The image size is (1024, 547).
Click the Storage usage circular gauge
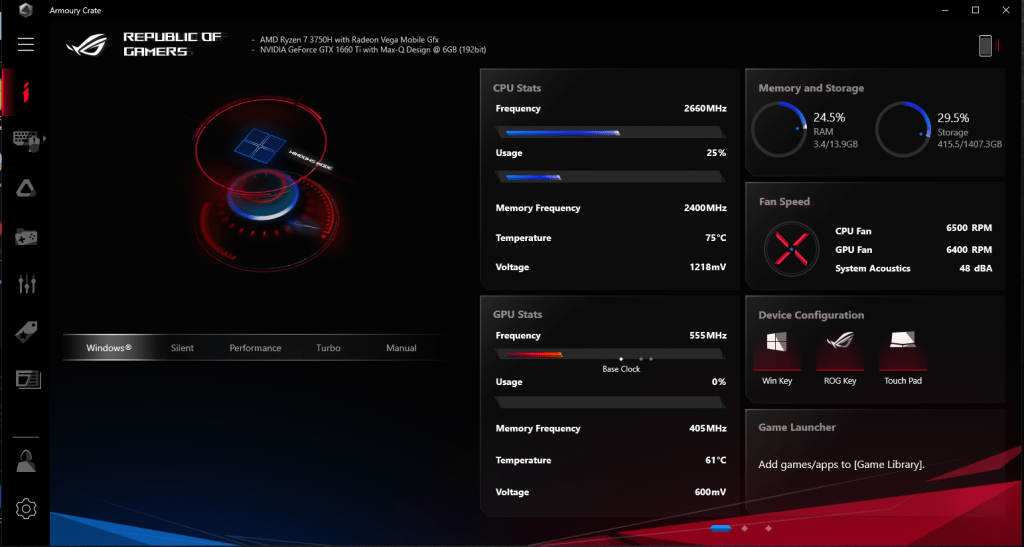pos(903,129)
